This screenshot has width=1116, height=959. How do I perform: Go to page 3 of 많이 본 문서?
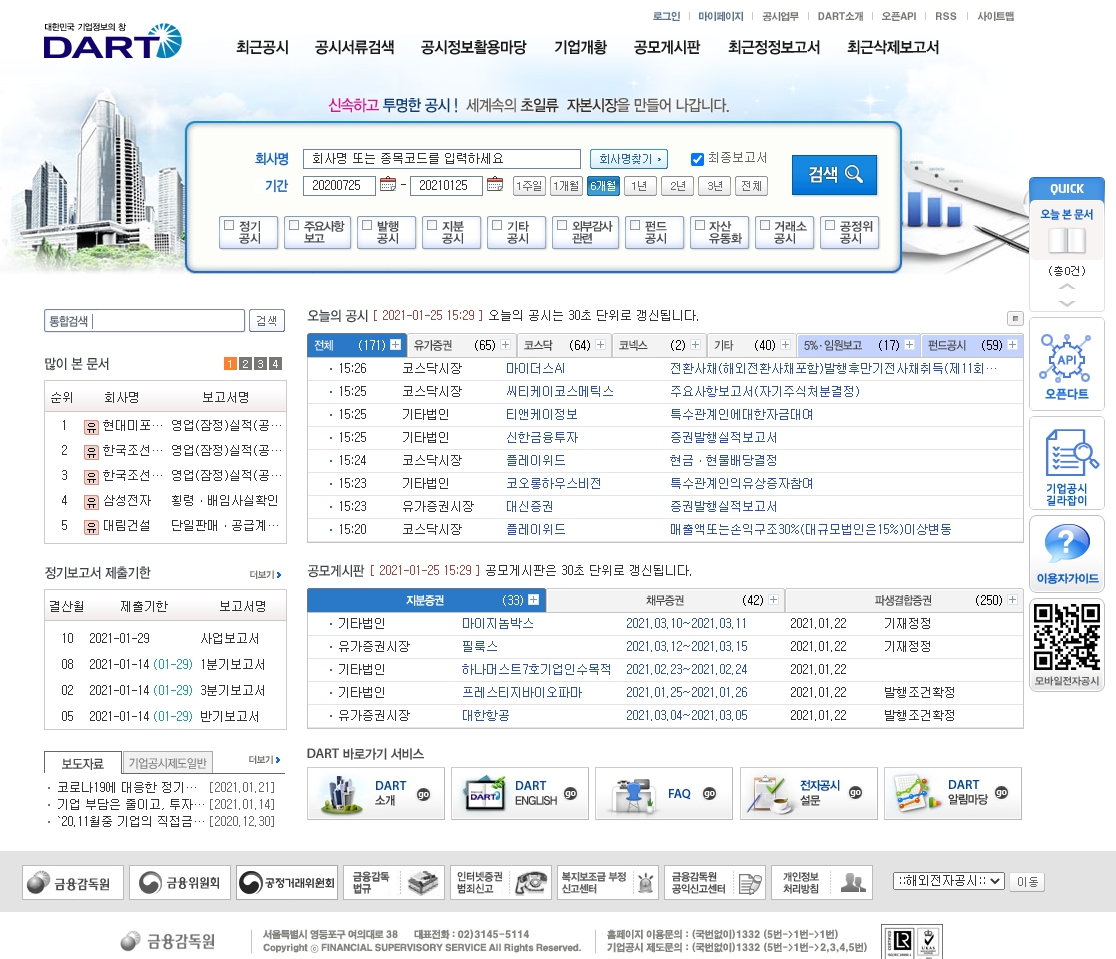[260, 364]
